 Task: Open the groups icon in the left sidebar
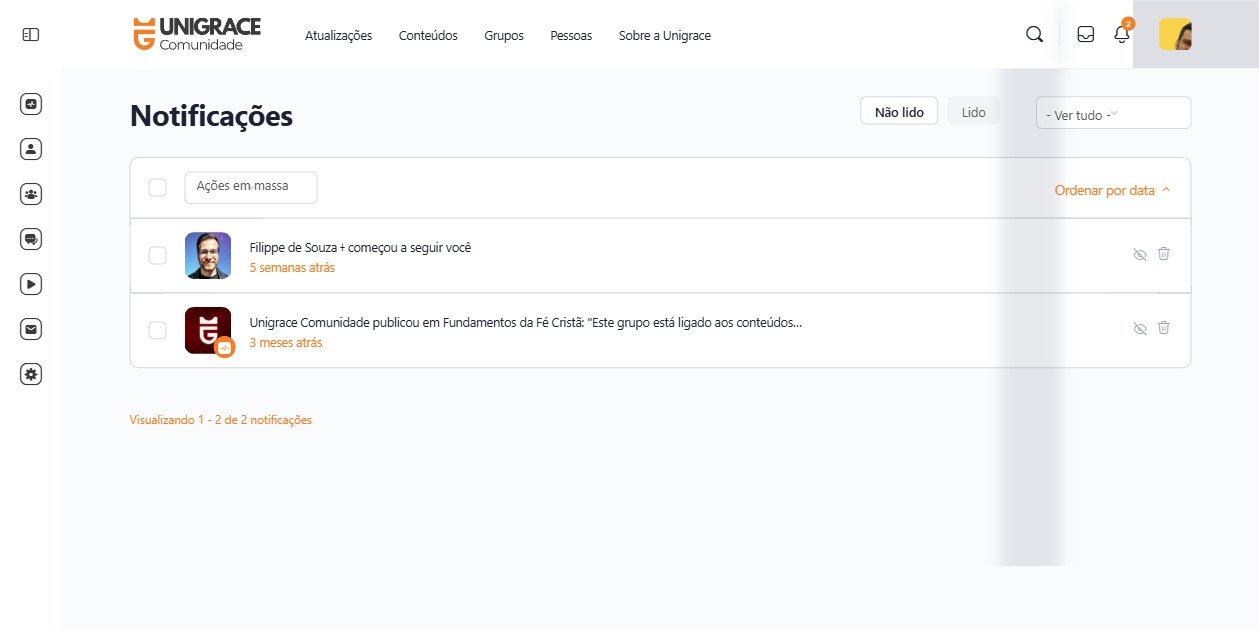31,194
